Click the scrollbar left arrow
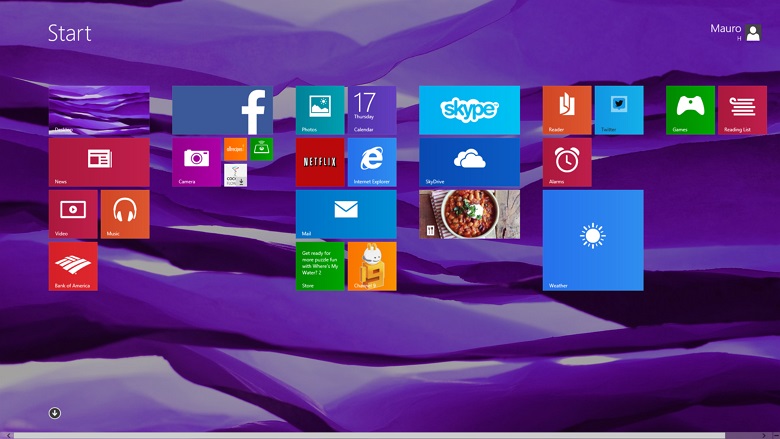Viewport: 780px width, 439px height. pos(8,436)
